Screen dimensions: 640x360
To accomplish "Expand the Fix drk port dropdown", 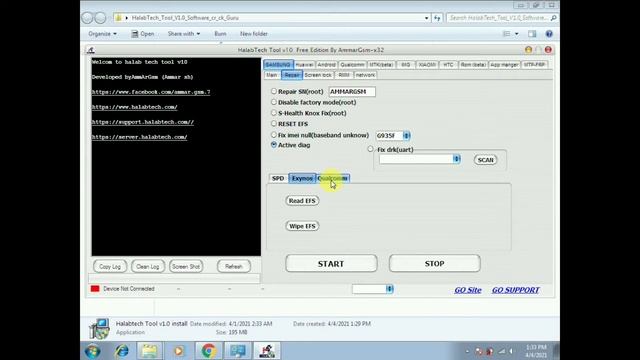I will tap(456, 159).
